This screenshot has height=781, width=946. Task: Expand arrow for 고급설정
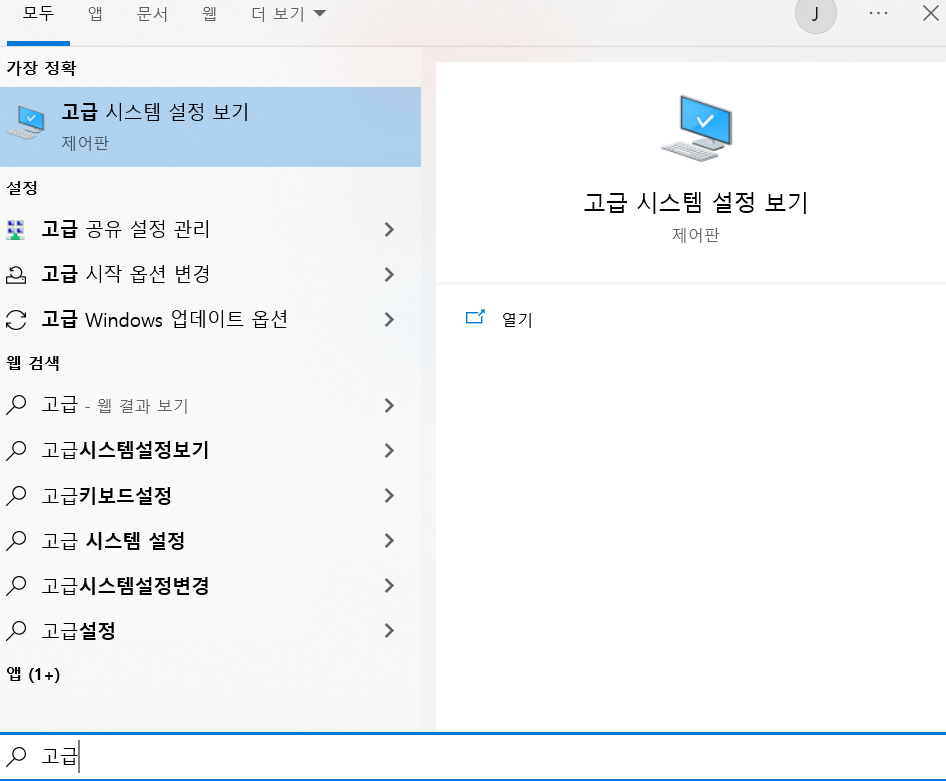pyautogui.click(x=389, y=631)
